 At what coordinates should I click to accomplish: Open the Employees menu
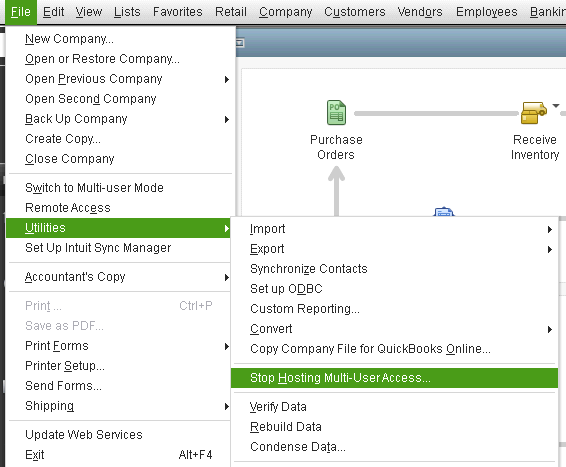[487, 12]
